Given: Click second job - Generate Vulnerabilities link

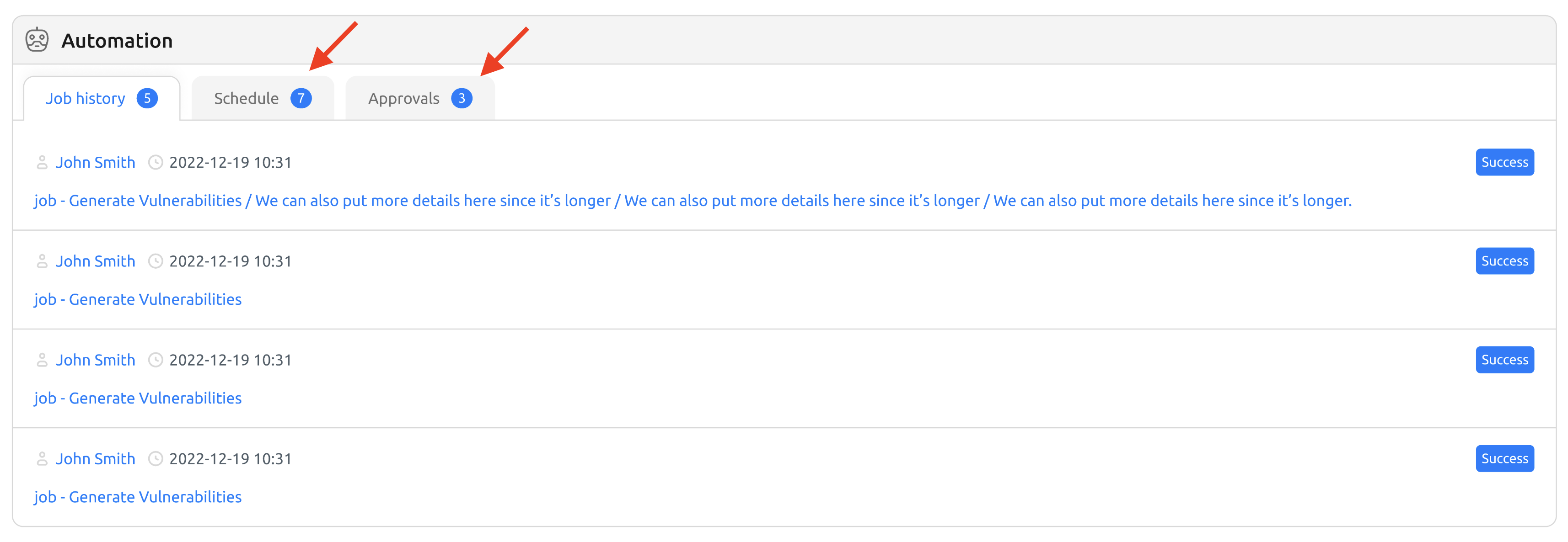Looking at the screenshot, I should pyautogui.click(x=137, y=299).
